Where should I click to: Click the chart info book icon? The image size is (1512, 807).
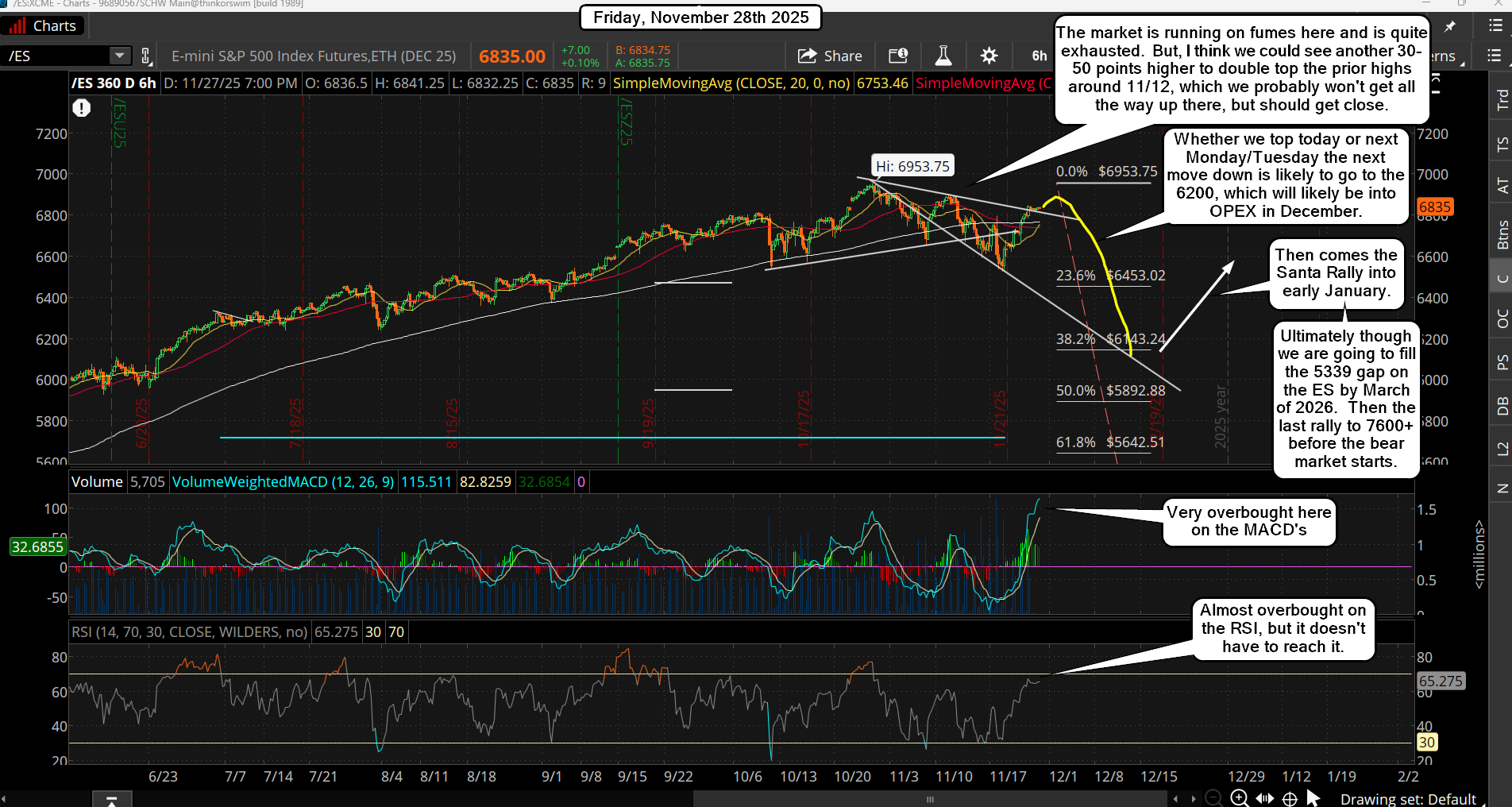coord(897,56)
